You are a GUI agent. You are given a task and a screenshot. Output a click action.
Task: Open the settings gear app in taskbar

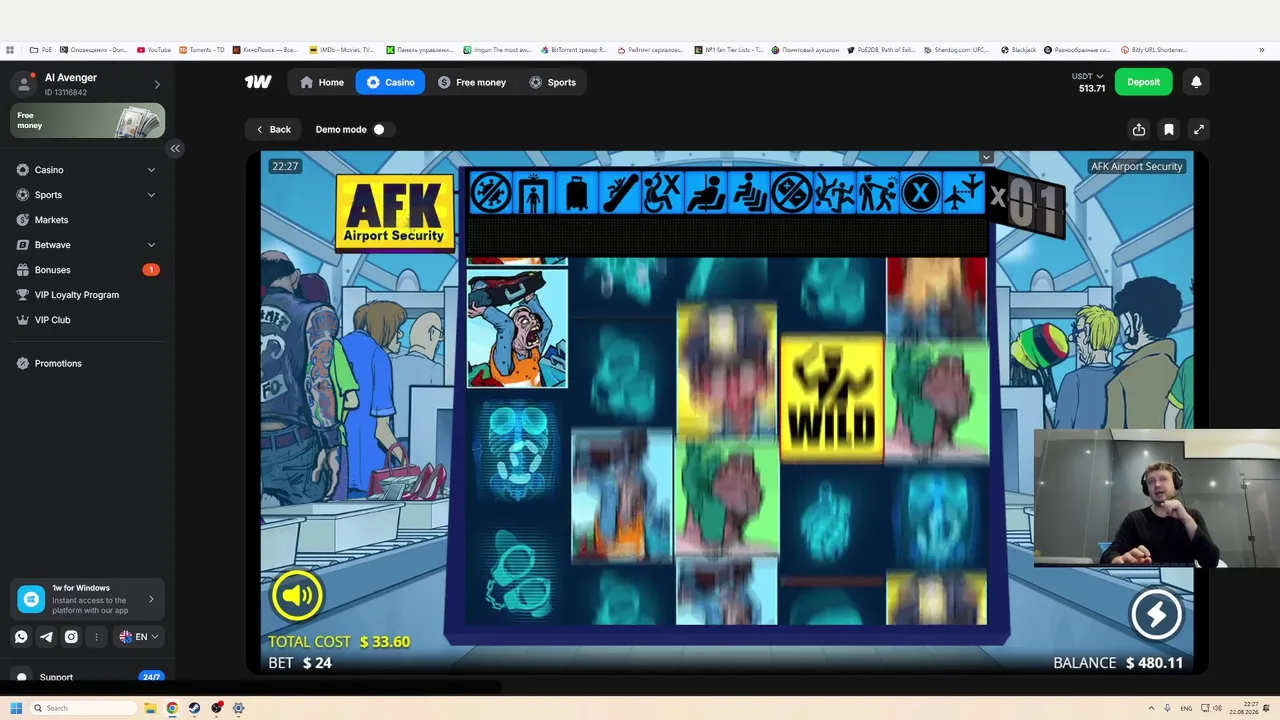(x=238, y=708)
